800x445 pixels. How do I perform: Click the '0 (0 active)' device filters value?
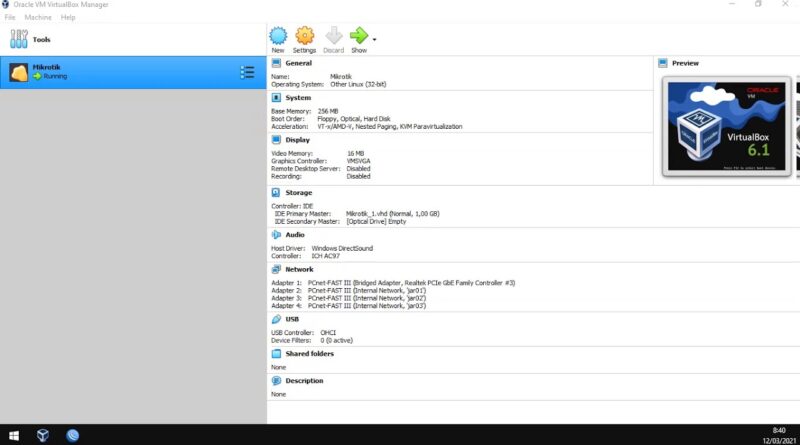click(336, 340)
